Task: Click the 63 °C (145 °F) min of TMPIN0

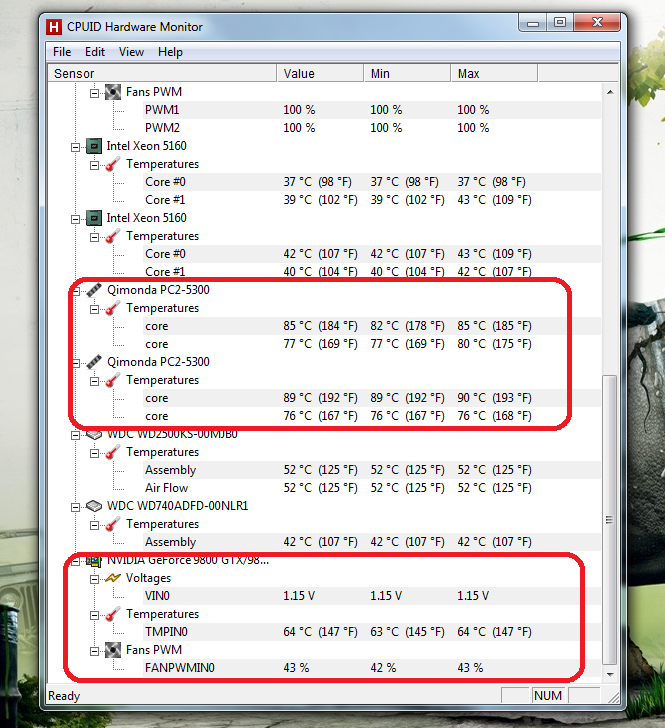Action: pyautogui.click(x=407, y=632)
